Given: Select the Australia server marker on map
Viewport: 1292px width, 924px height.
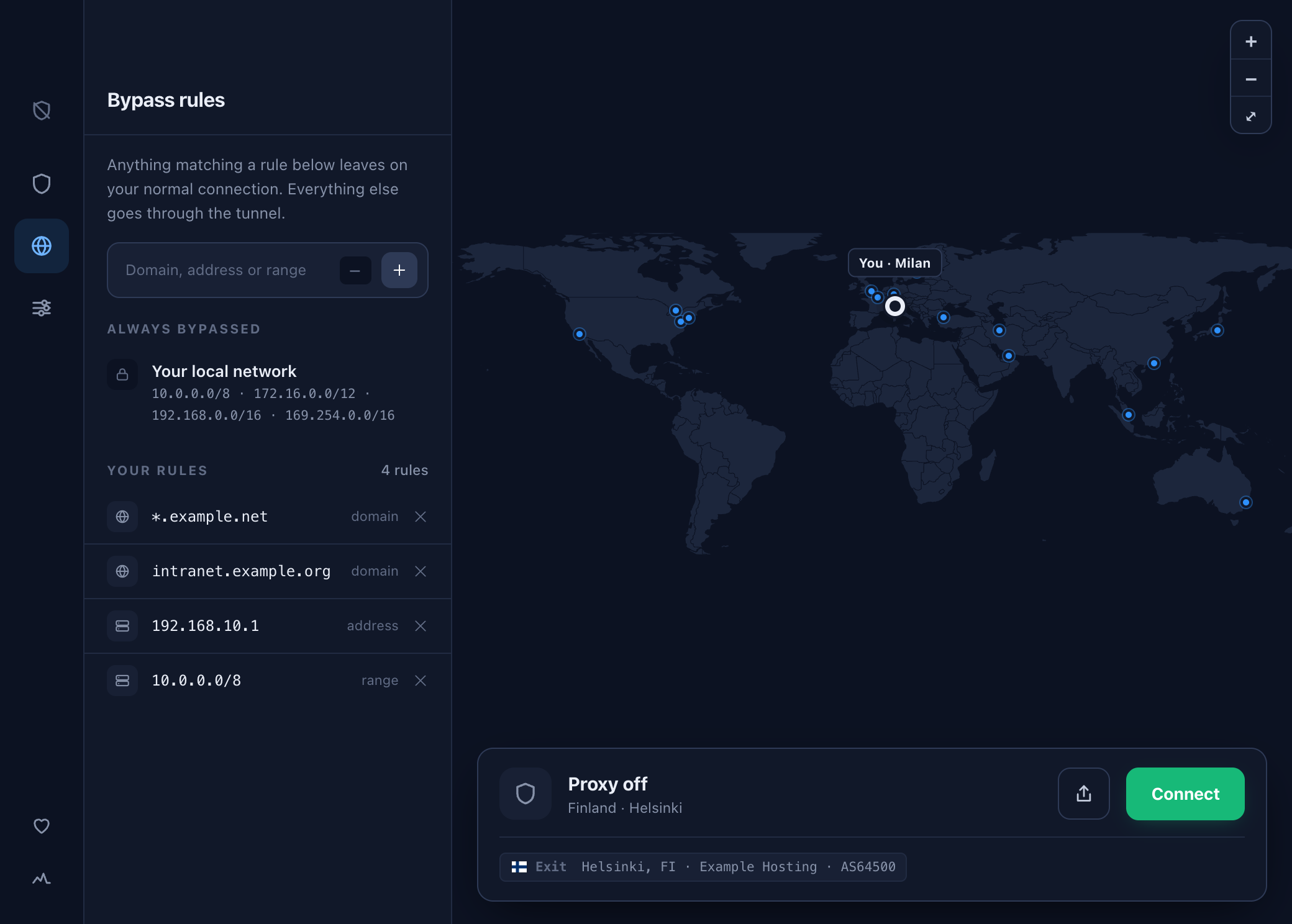Looking at the screenshot, I should [x=1246, y=502].
